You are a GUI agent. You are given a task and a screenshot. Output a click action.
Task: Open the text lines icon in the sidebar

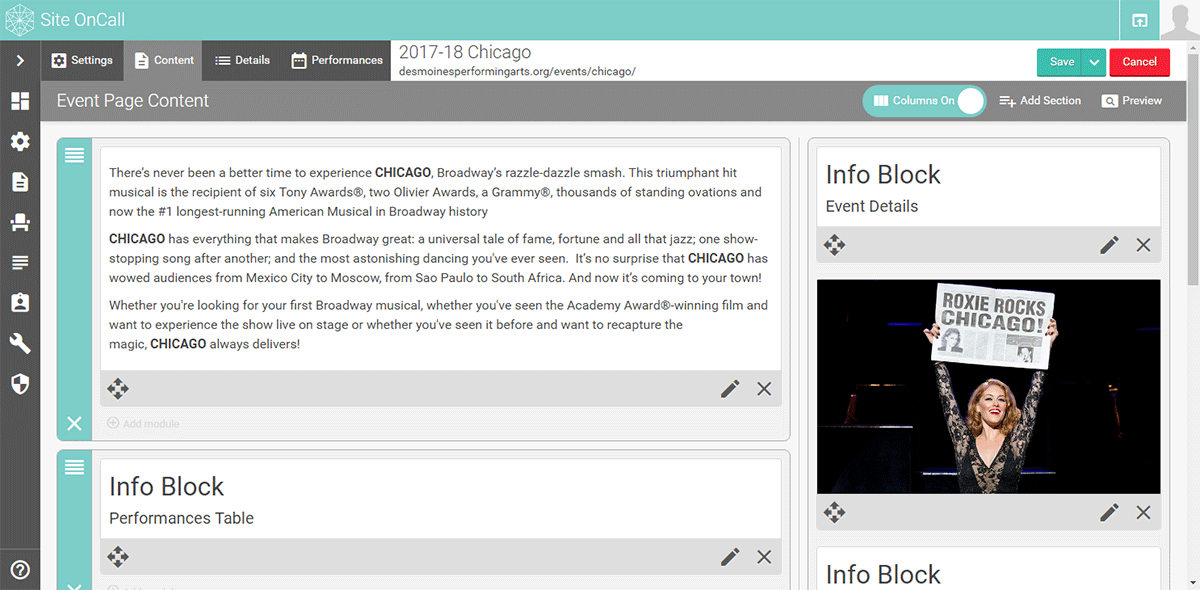click(x=20, y=263)
